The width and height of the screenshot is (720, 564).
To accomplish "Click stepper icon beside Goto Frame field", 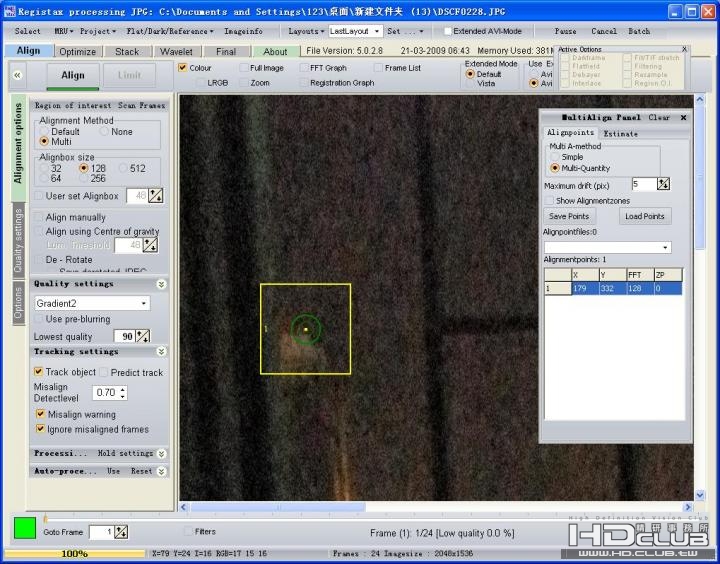I will pos(121,532).
